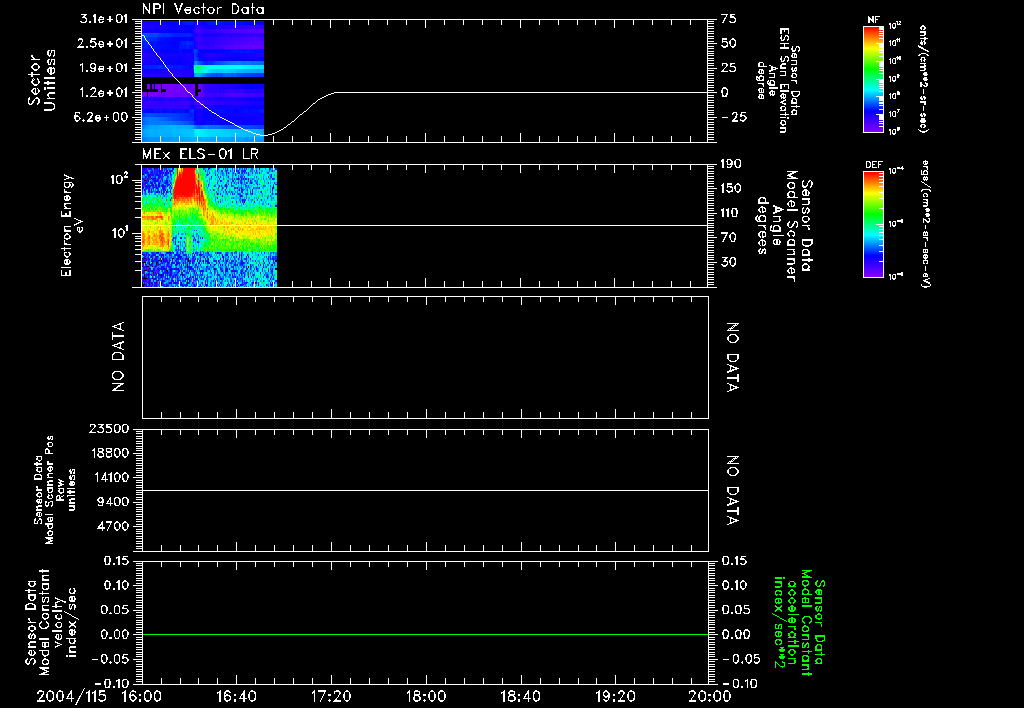Click the "19:20" time axis label
The image size is (1024, 708).
click(x=615, y=697)
